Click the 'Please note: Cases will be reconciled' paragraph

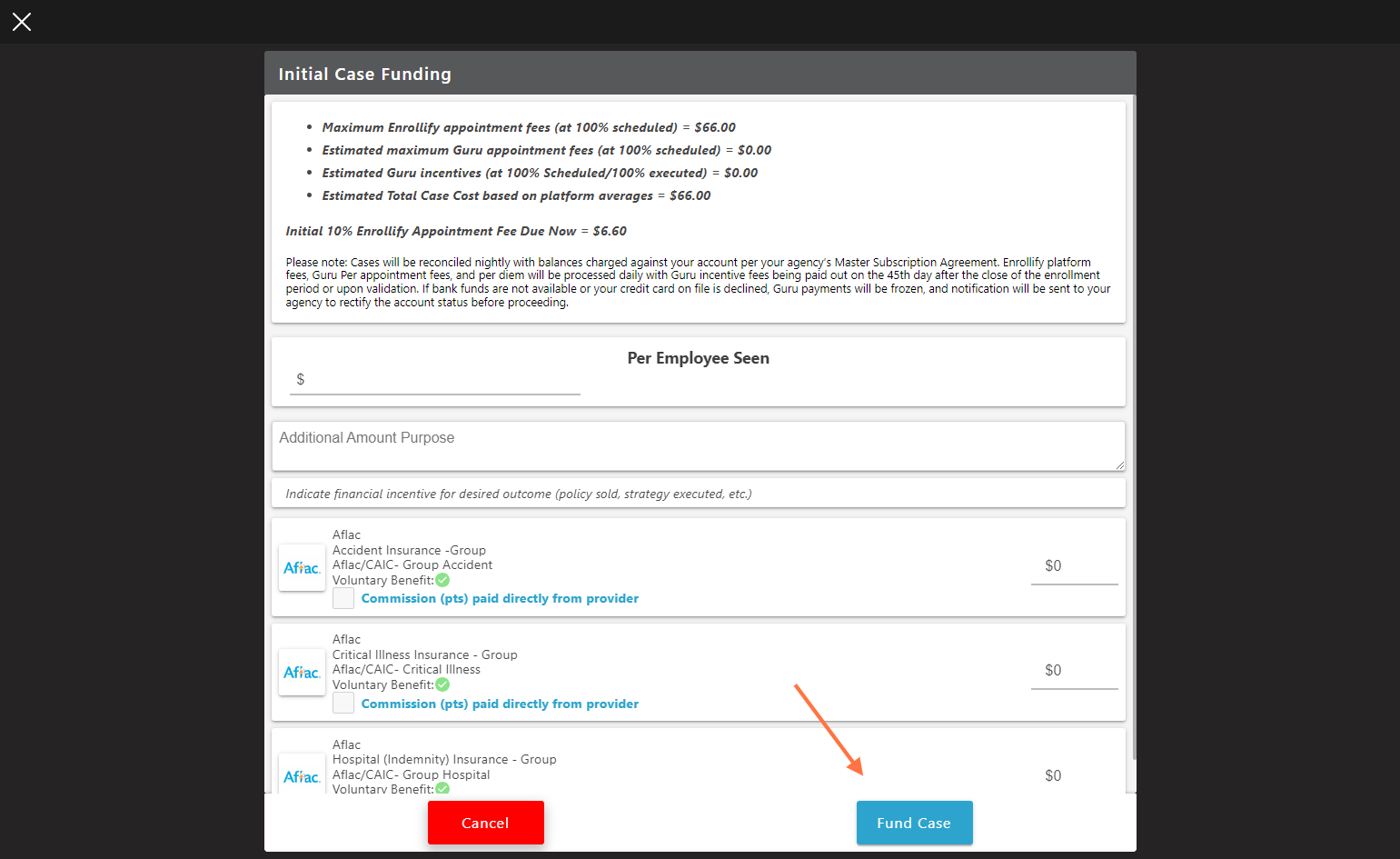698,282
